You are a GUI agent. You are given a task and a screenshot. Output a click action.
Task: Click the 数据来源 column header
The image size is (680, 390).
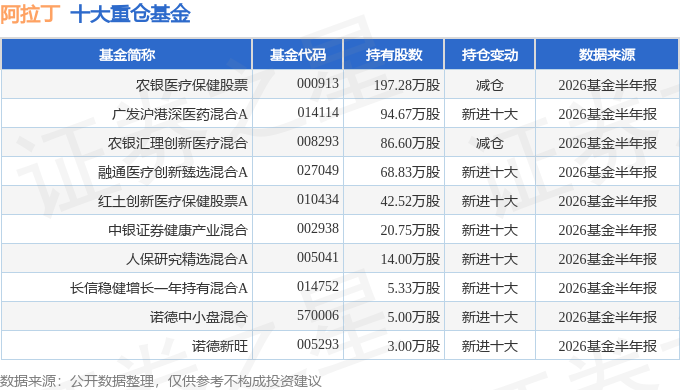click(607, 55)
